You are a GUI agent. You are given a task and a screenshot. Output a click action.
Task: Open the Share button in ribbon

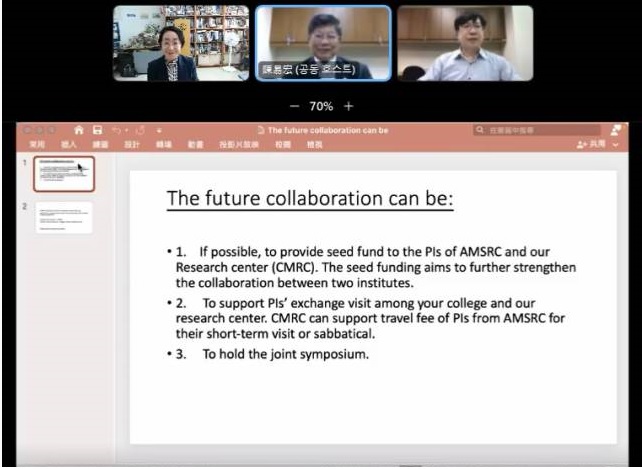click(593, 145)
